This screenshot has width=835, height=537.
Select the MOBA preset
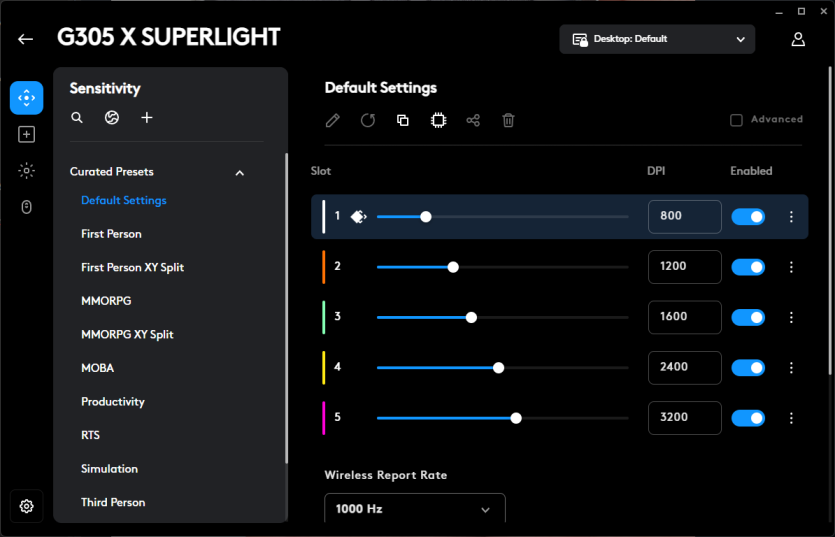tap(97, 368)
